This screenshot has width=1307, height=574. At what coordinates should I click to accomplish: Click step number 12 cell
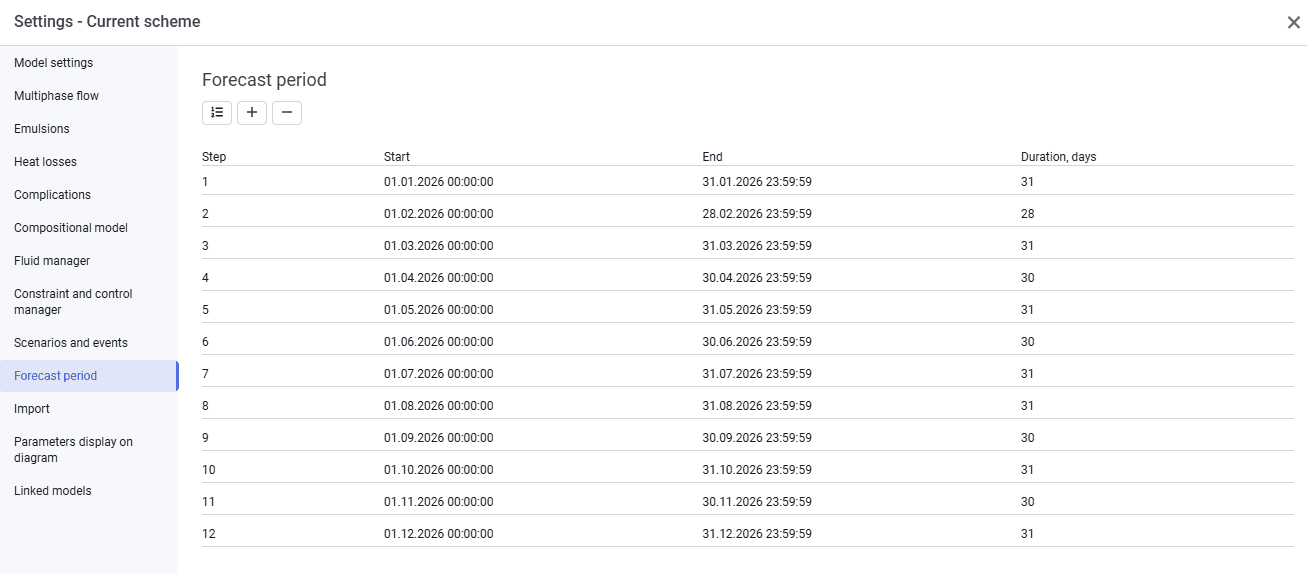[208, 534]
